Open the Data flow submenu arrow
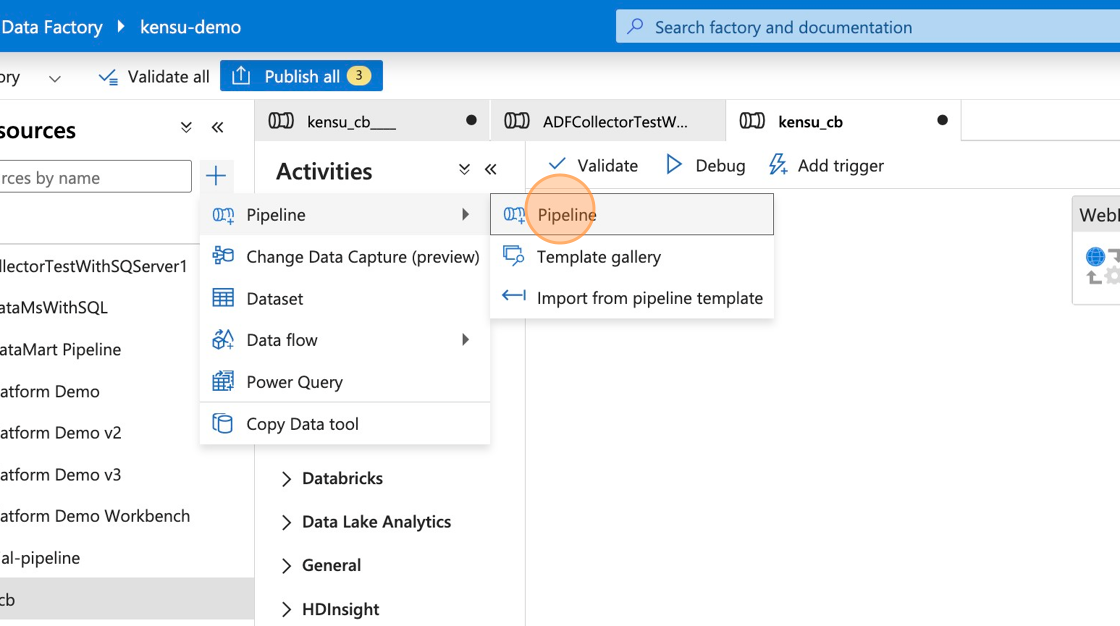 coord(466,339)
